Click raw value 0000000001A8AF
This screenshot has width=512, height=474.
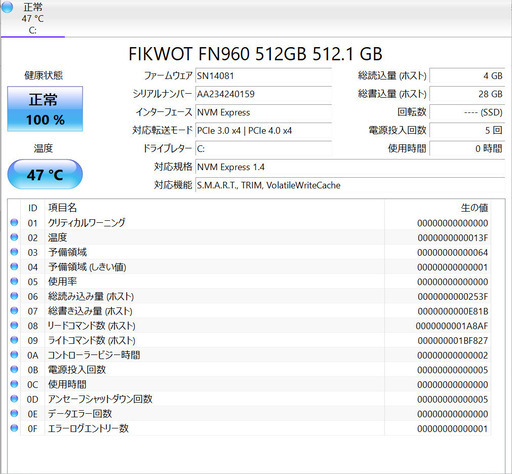tap(452, 326)
